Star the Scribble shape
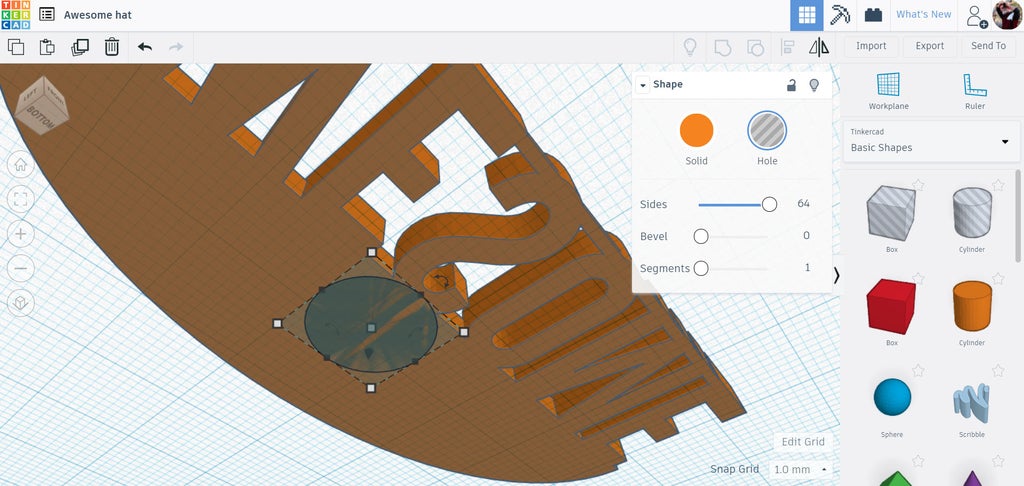Viewport: 1024px width, 486px height. pyautogui.click(x=998, y=370)
